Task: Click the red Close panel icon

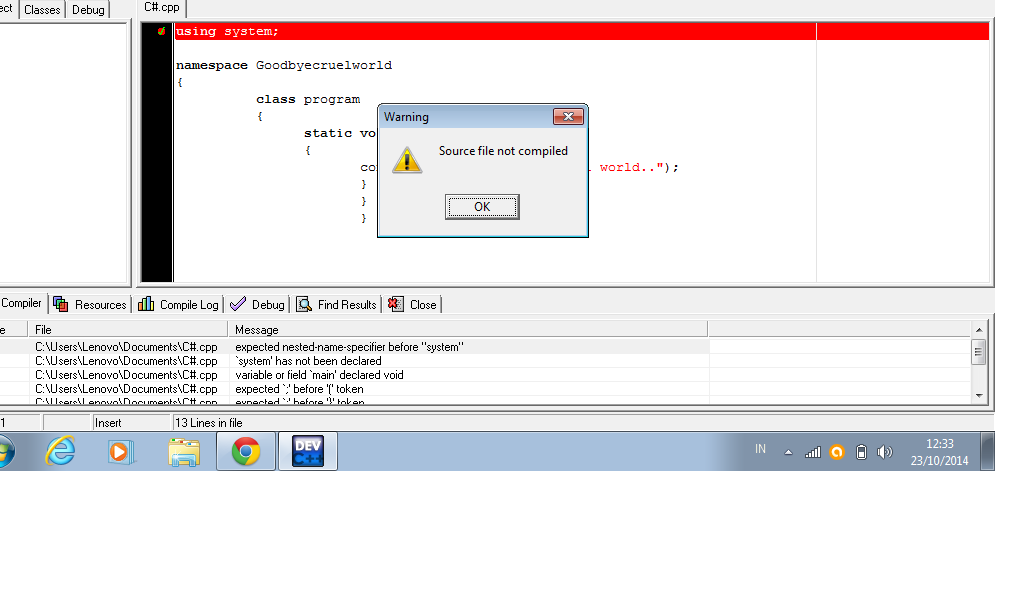Action: (396, 304)
